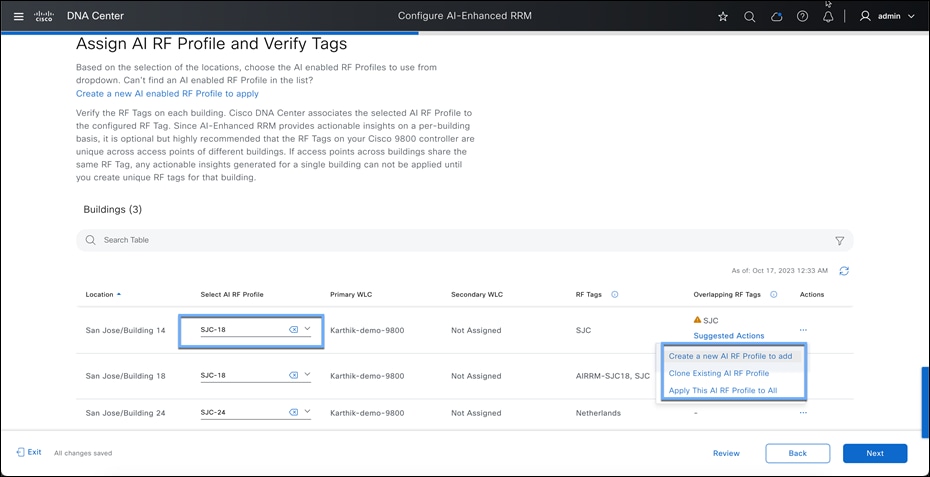Clear the AI RF profile for Building 18
Image resolution: width=930 pixels, height=477 pixels.
pyautogui.click(x=293, y=375)
